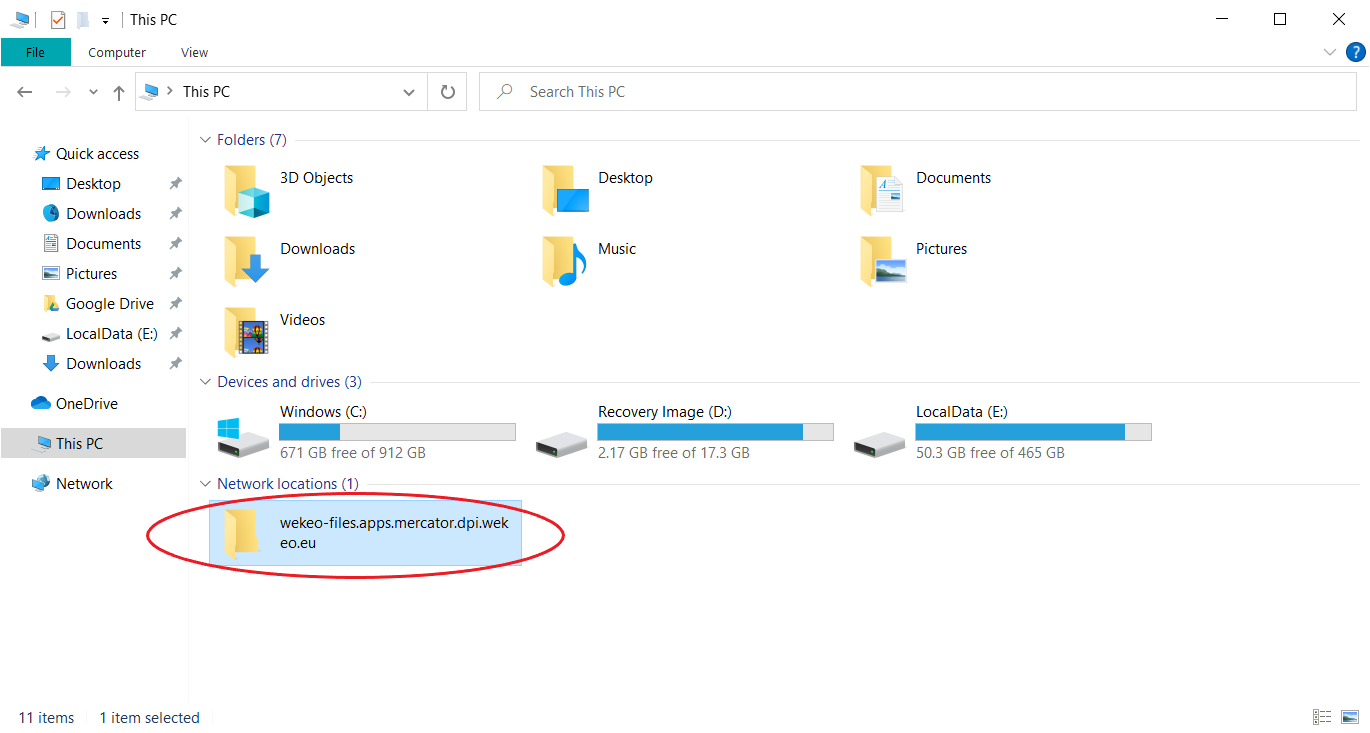The width and height of the screenshot is (1370, 733).
Task: Open the address bar history dropdown
Action: [x=409, y=92]
